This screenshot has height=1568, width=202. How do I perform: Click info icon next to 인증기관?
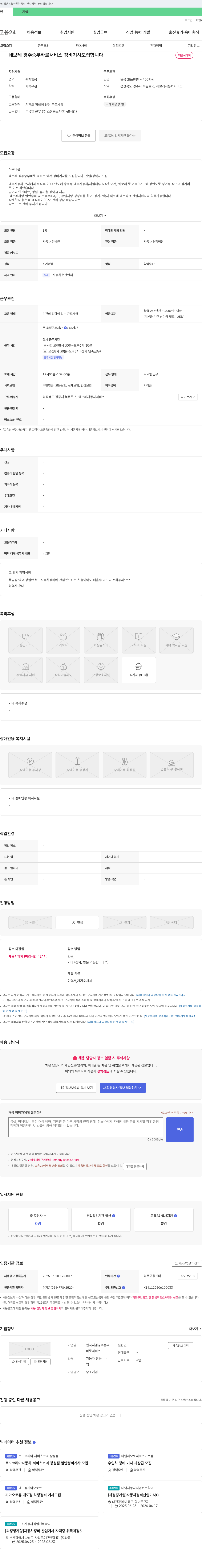[118, 1276]
